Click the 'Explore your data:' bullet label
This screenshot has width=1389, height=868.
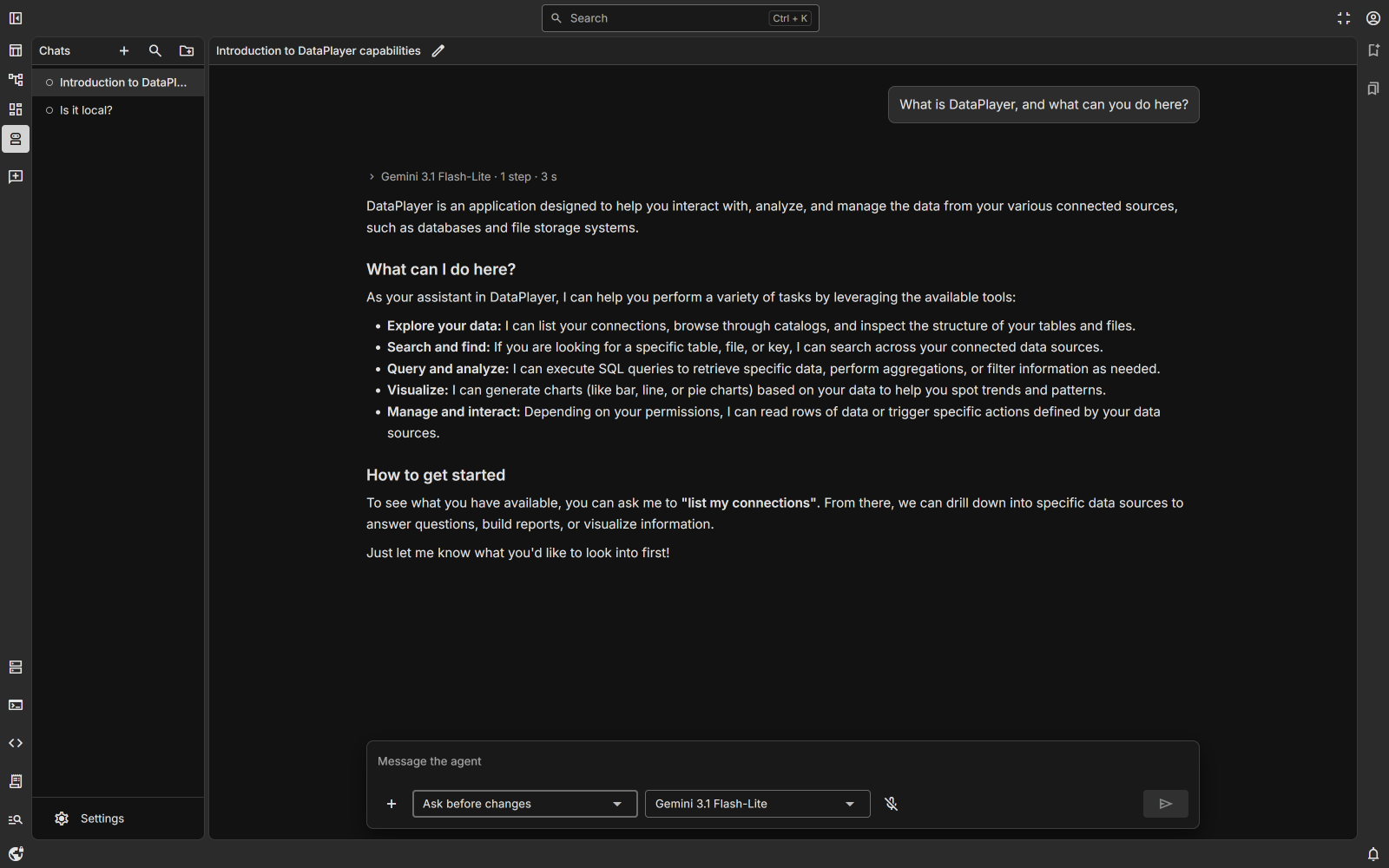point(444,325)
